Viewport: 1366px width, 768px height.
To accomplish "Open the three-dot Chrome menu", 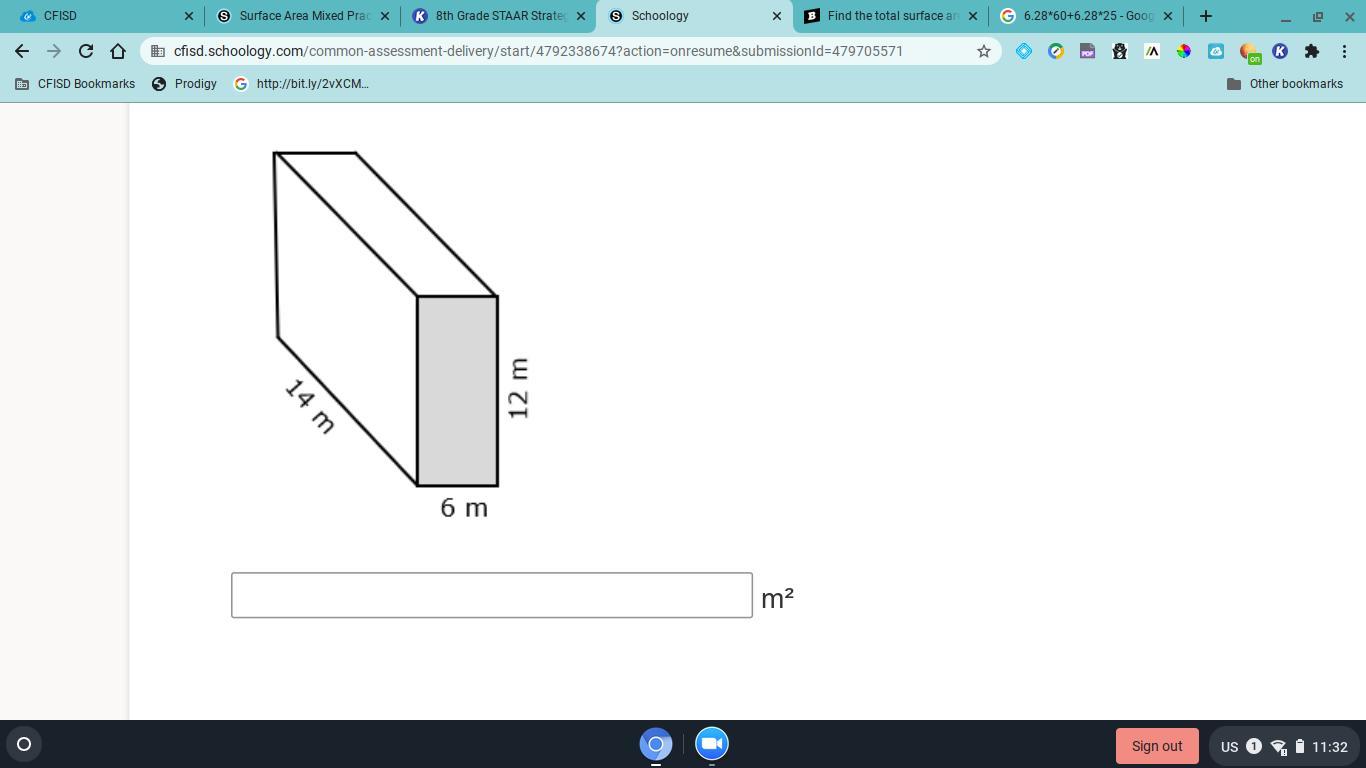I will point(1345,51).
